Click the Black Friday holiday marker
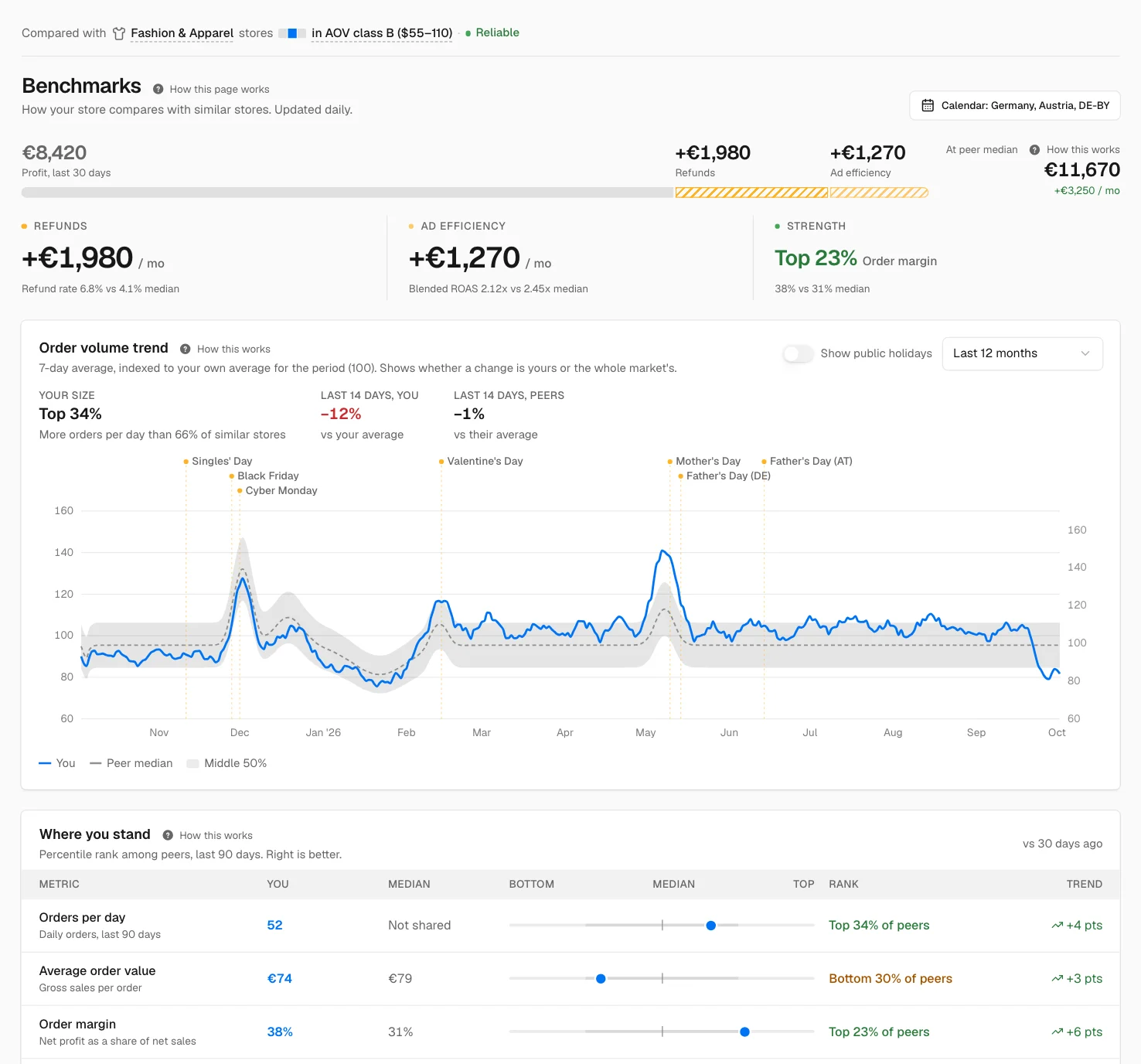Screen dimensions: 1141x1064 tap(264, 476)
